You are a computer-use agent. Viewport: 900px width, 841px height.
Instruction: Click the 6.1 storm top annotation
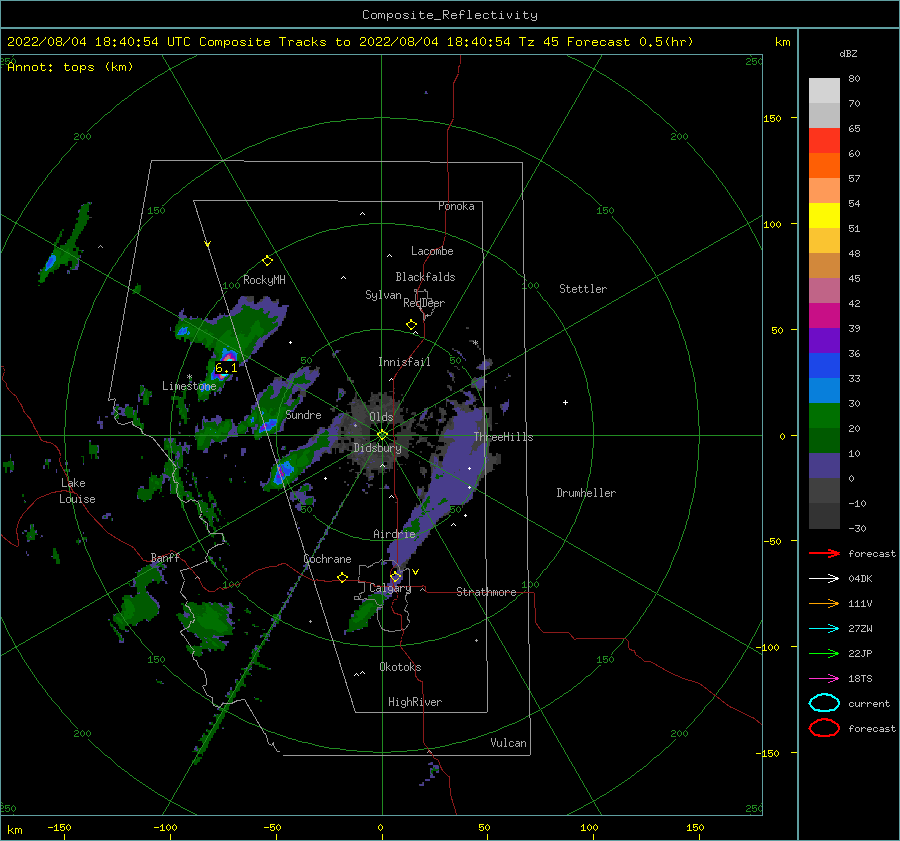point(226,368)
